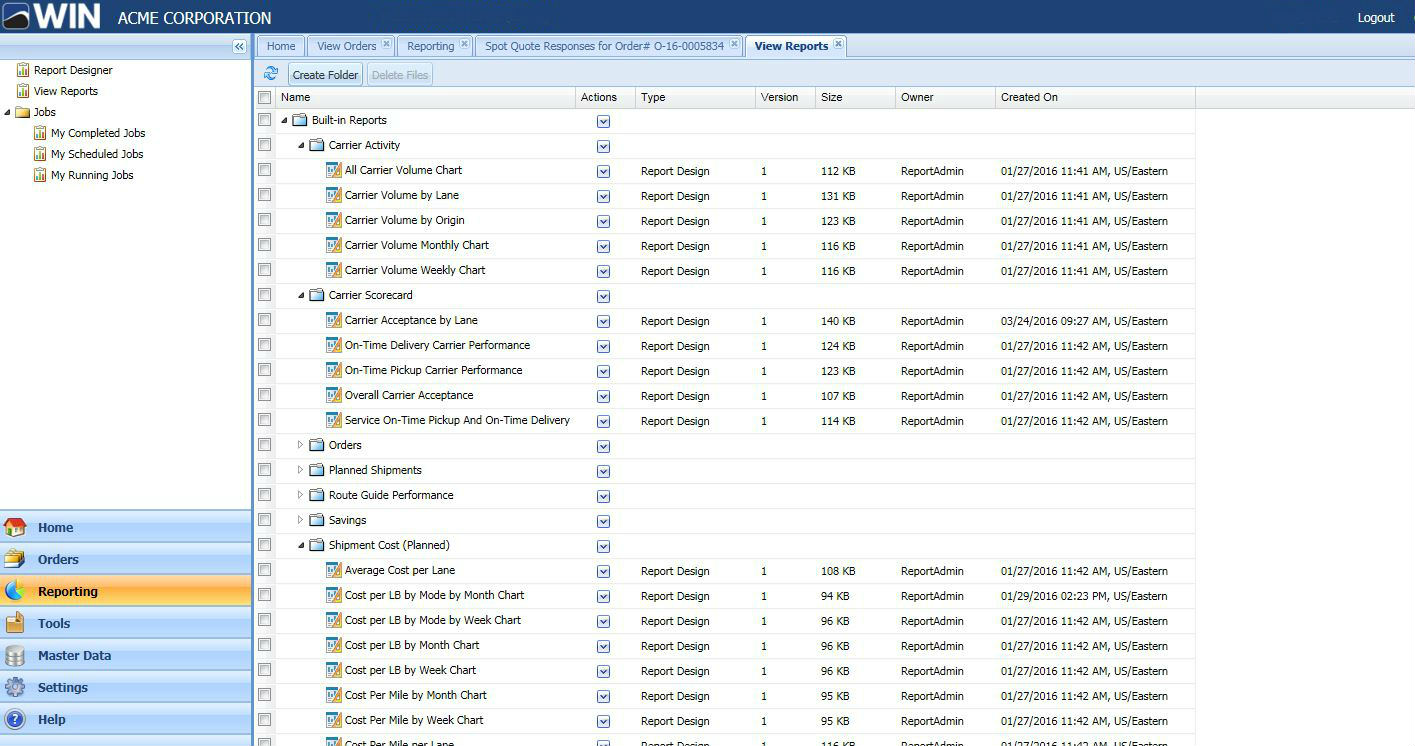Click the My Scheduled Jobs chart icon
Screen dimensions: 1415x746
pyautogui.click(x=40, y=154)
